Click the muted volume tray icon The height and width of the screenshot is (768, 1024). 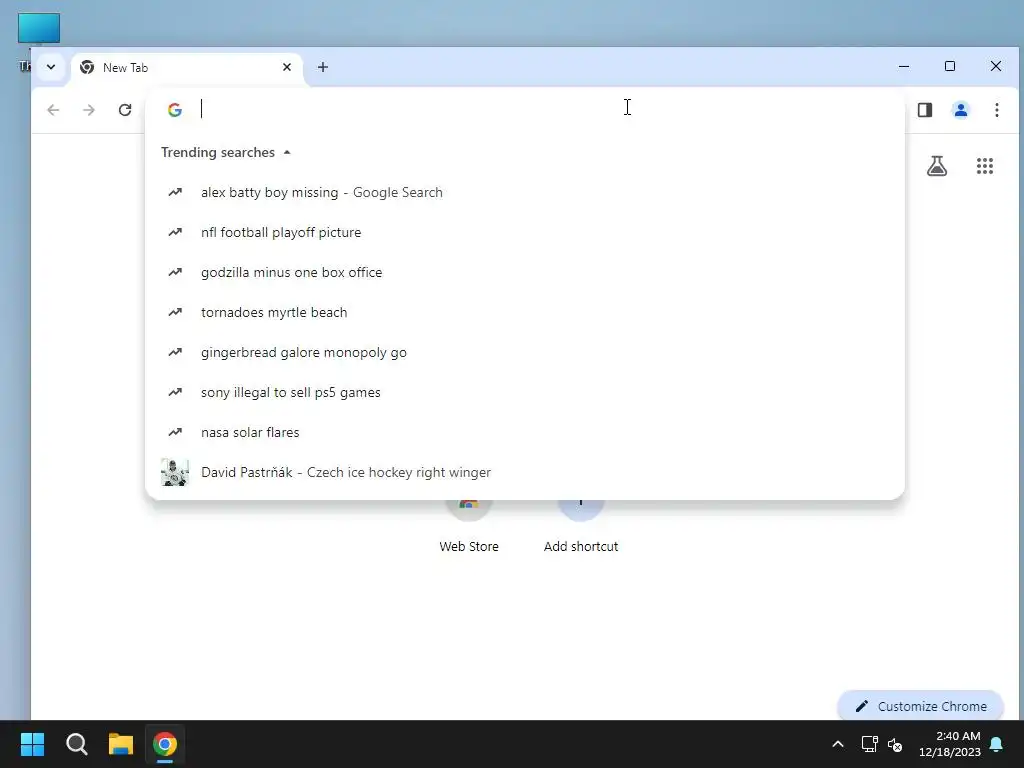pyautogui.click(x=895, y=744)
